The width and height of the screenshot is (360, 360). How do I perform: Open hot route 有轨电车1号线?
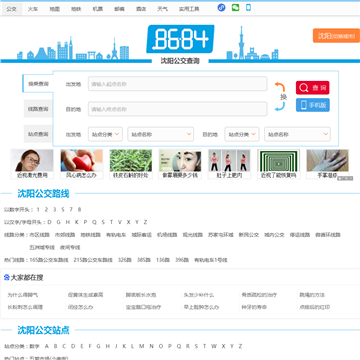click(x=211, y=260)
